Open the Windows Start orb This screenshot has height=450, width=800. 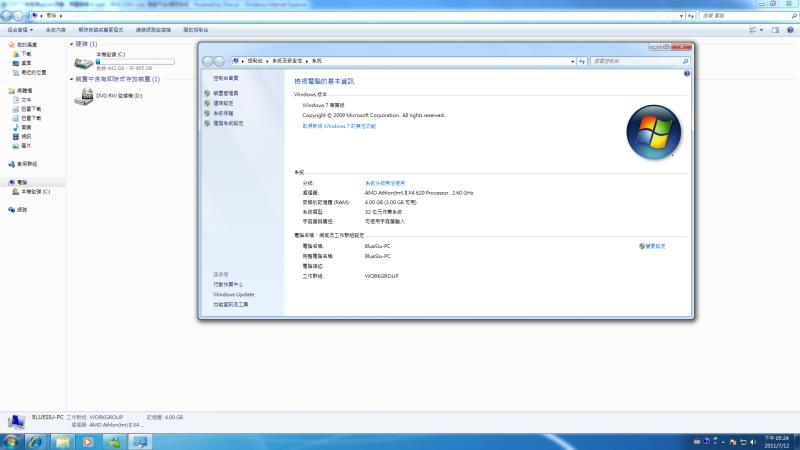(10, 442)
